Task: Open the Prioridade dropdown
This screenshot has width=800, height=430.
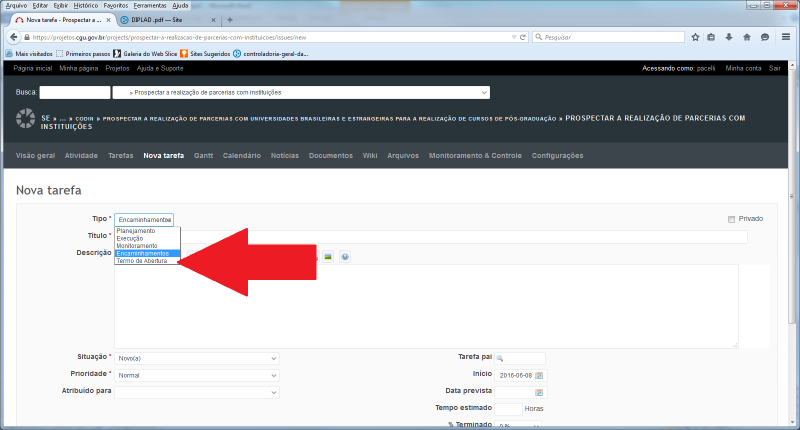Action: 196,375
